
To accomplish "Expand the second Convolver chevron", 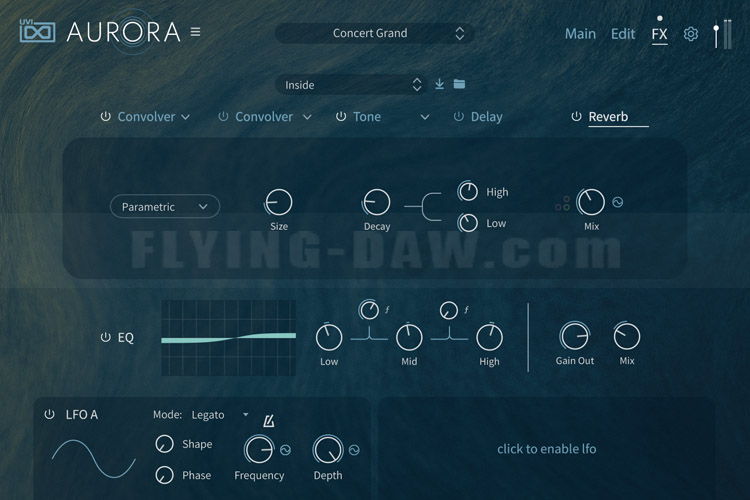I will [x=307, y=117].
